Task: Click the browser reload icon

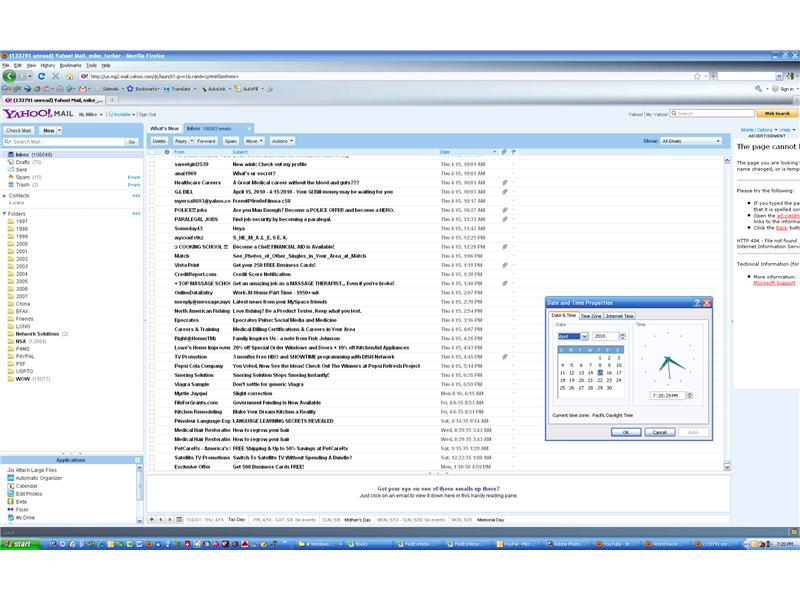Action: pos(41,76)
